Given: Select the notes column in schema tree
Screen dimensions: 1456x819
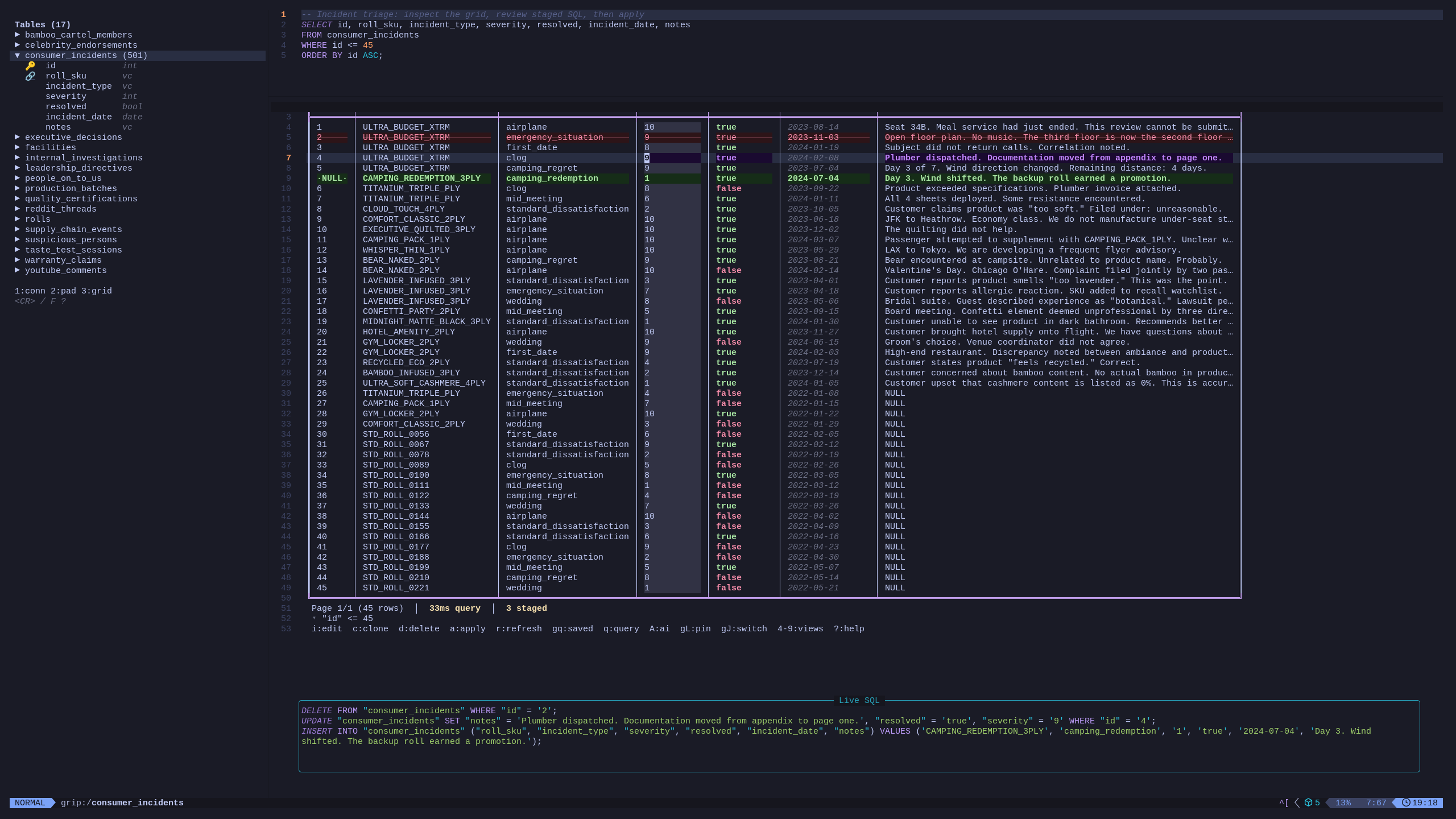Looking at the screenshot, I should pyautogui.click(x=58, y=127).
